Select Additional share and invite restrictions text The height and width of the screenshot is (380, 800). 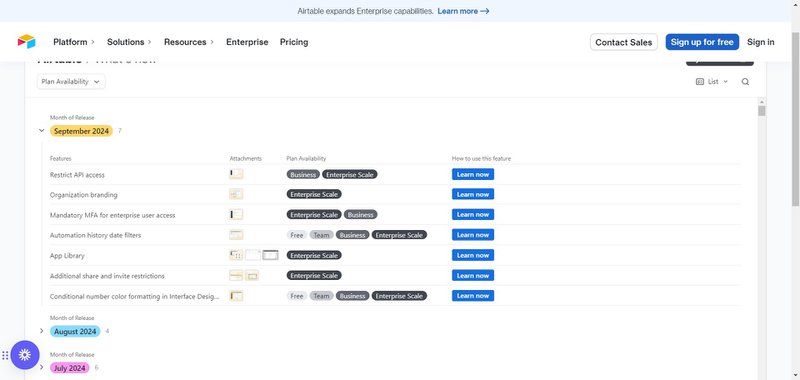click(x=107, y=276)
